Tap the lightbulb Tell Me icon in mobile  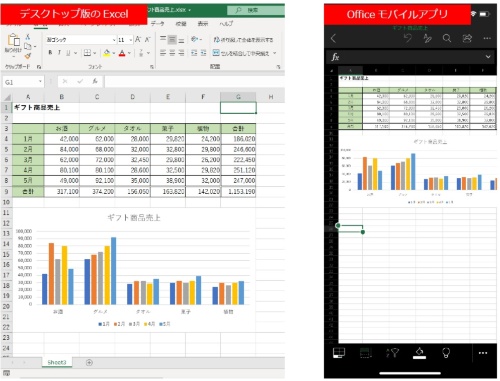[446, 353]
